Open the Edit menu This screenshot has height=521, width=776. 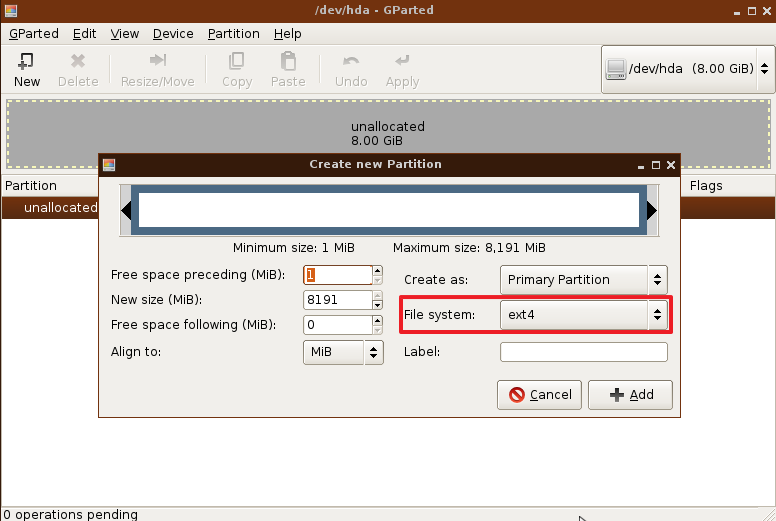click(x=85, y=34)
